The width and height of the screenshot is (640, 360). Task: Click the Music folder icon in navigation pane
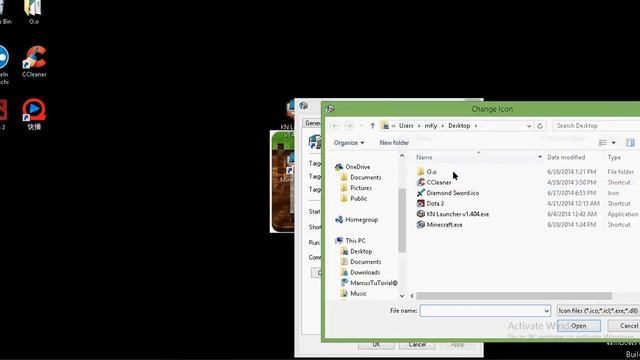pyautogui.click(x=344, y=293)
